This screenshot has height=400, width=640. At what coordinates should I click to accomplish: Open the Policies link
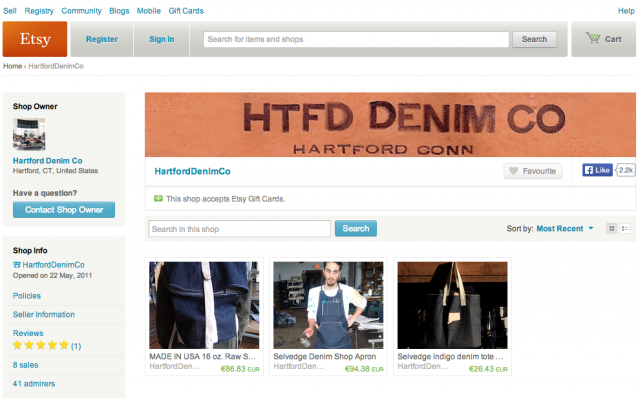27,296
